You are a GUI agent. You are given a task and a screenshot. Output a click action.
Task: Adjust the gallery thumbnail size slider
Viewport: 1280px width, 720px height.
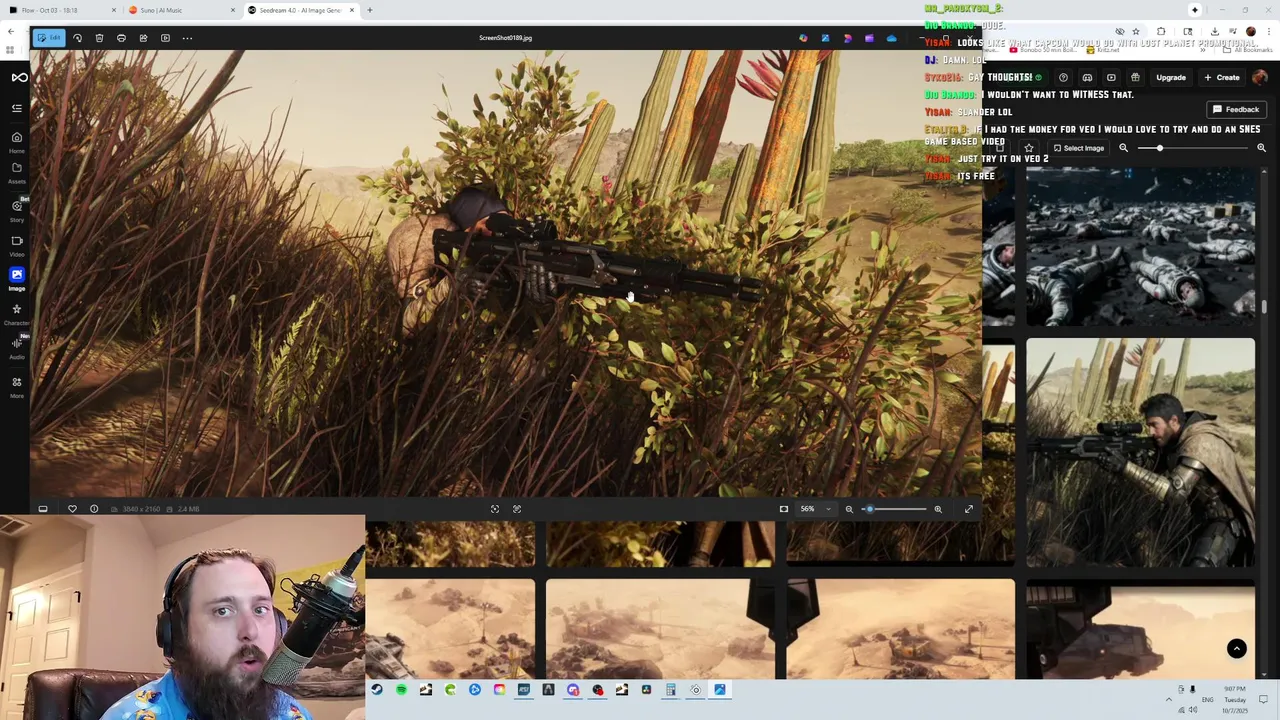(x=1194, y=148)
